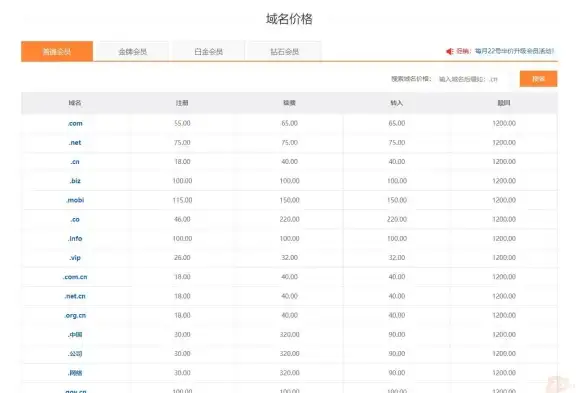Open the .公司 domain link

[x=75, y=354]
